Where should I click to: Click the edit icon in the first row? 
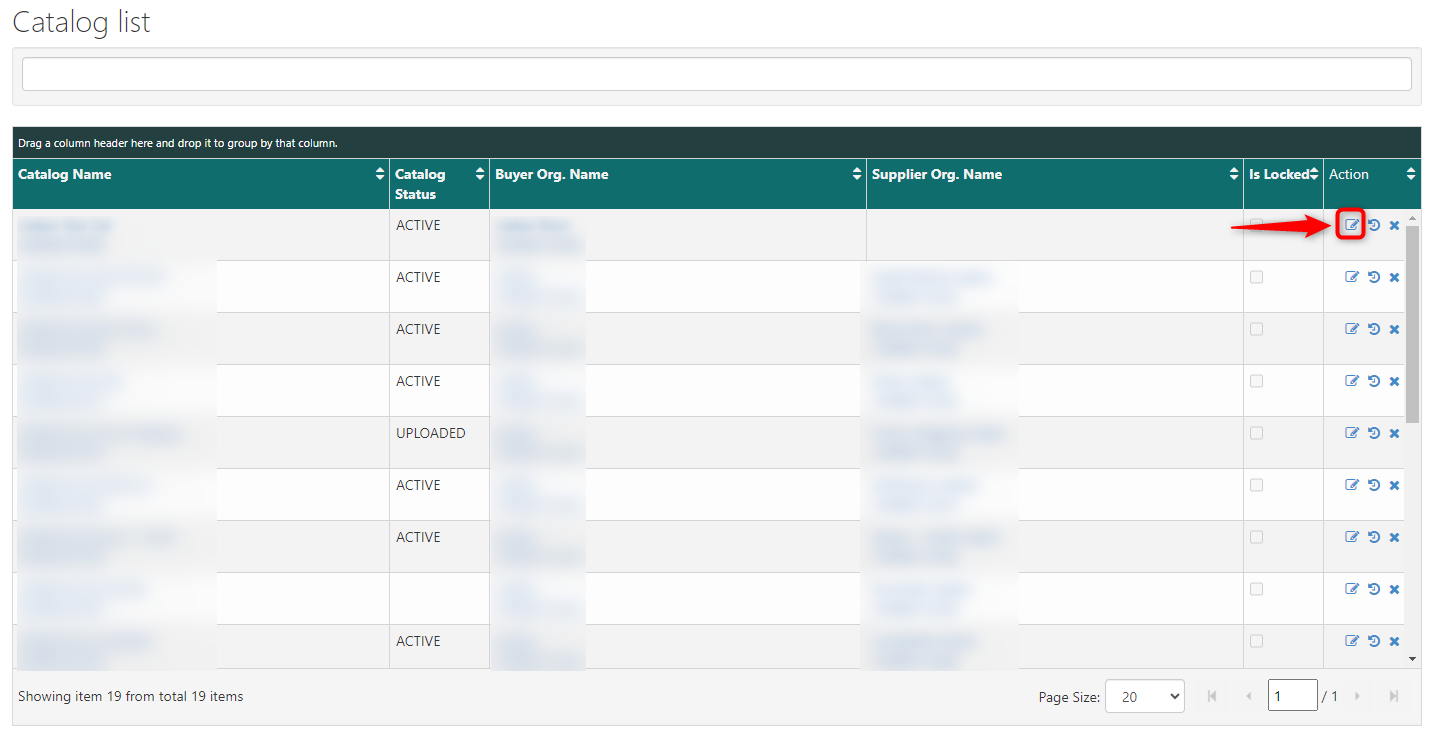coord(1351,225)
